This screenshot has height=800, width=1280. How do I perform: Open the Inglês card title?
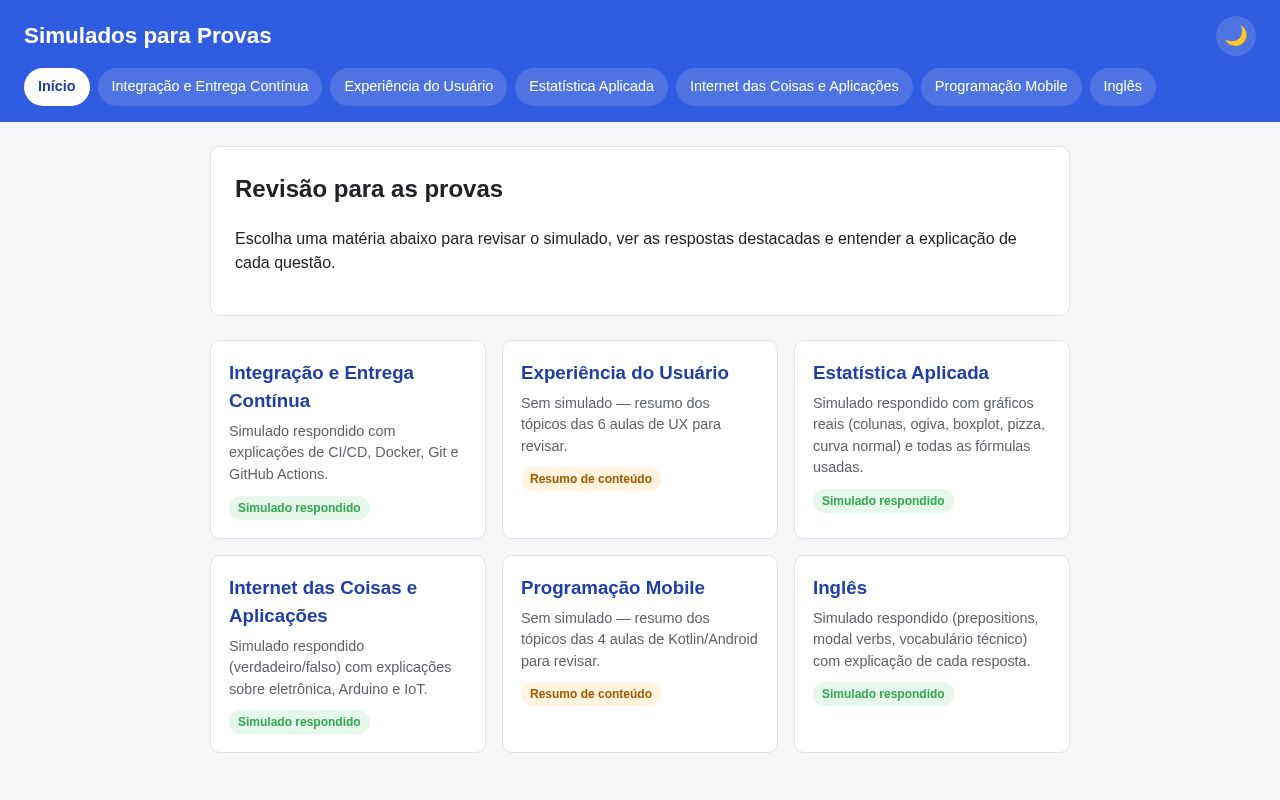(x=840, y=588)
